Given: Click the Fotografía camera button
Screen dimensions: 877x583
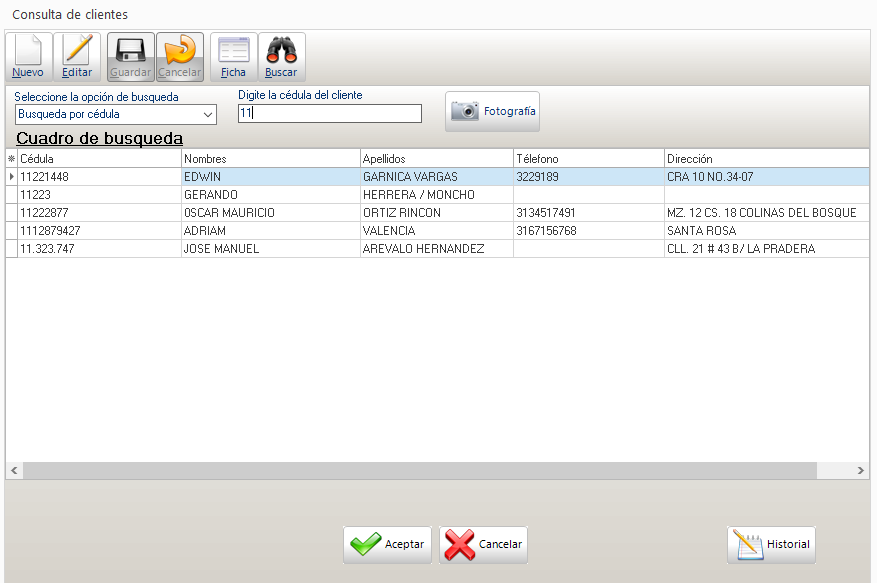Looking at the screenshot, I should 492,112.
